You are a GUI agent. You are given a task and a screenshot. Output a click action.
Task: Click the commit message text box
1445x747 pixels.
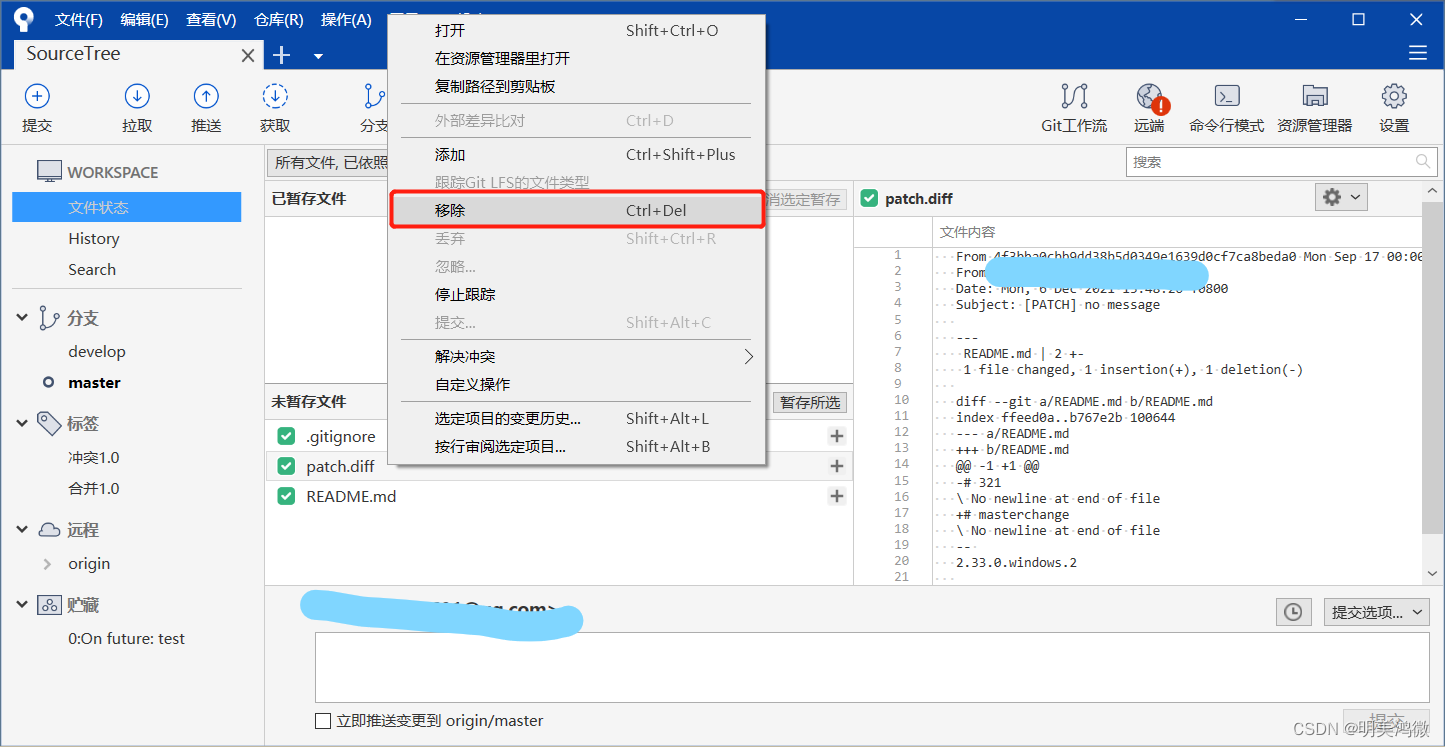pos(874,667)
